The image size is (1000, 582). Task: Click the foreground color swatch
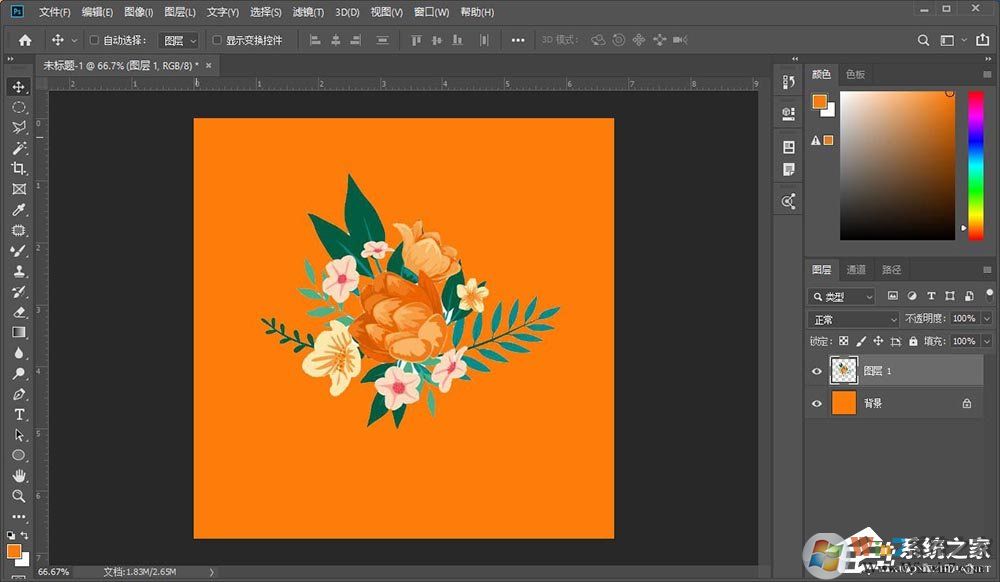pyautogui.click(x=820, y=101)
